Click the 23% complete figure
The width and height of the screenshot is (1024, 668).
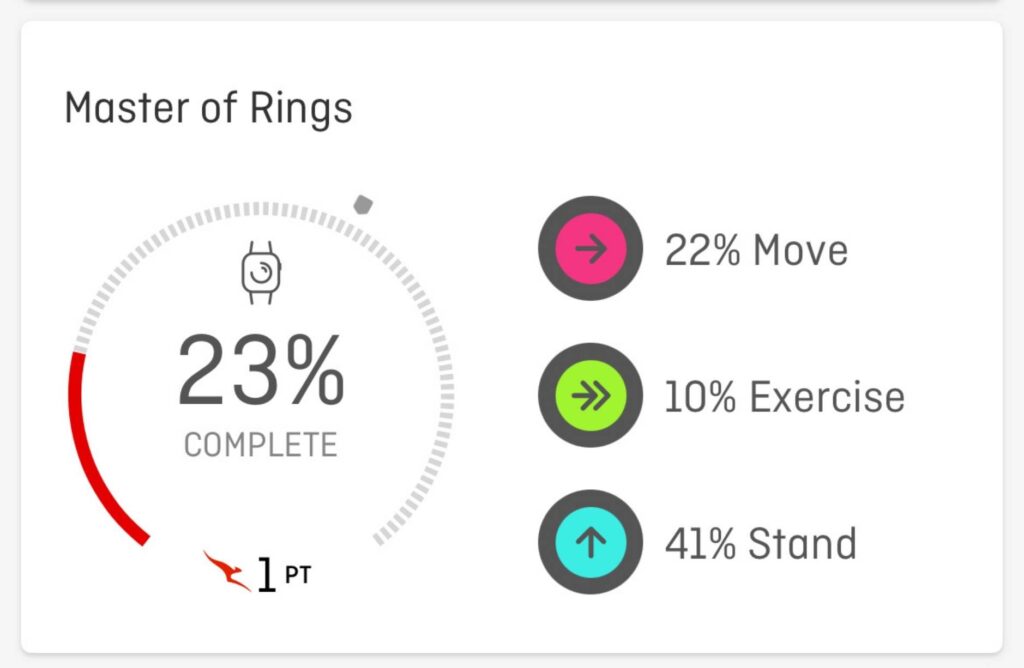pos(261,370)
